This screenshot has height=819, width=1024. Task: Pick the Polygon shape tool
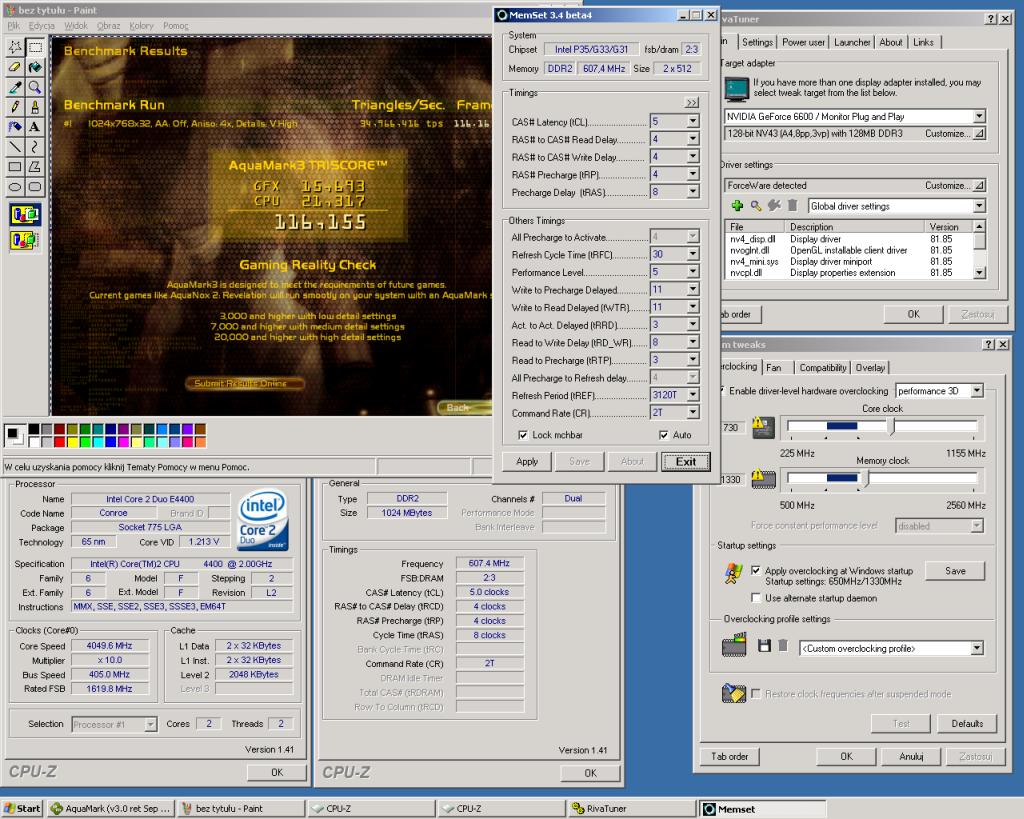click(x=35, y=167)
